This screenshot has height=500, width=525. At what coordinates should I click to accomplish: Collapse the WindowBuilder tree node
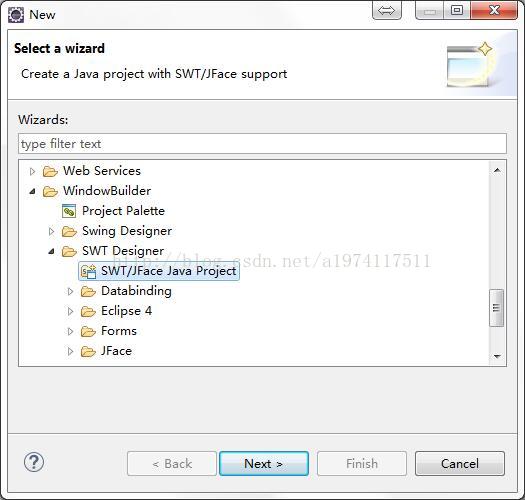click(32, 192)
